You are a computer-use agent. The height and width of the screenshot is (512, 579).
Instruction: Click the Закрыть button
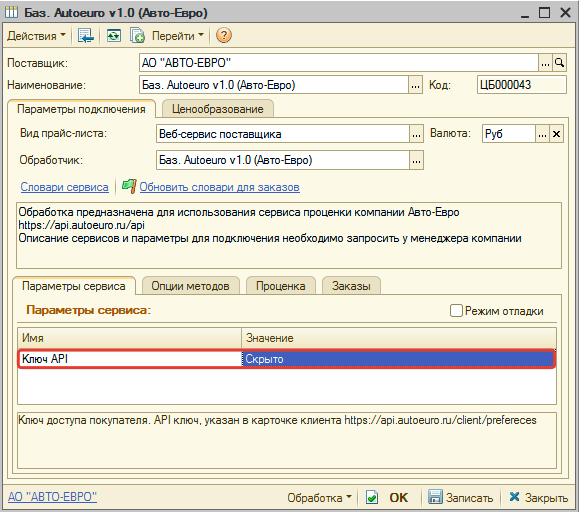539,497
